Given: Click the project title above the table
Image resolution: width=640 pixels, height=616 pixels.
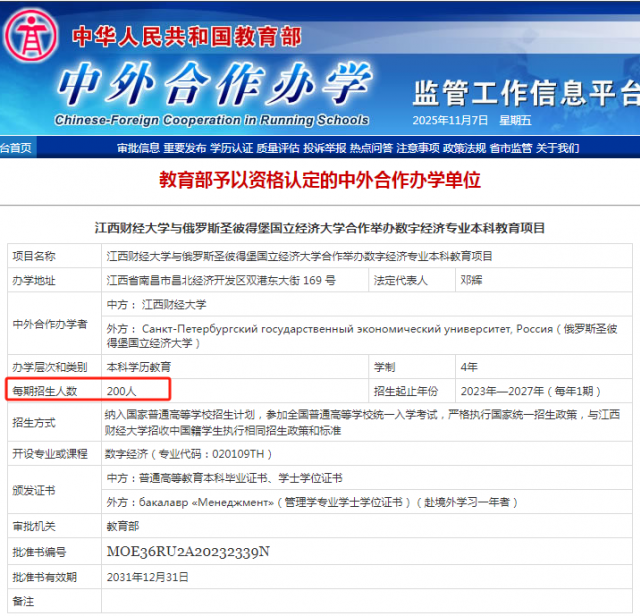Looking at the screenshot, I should (x=320, y=228).
